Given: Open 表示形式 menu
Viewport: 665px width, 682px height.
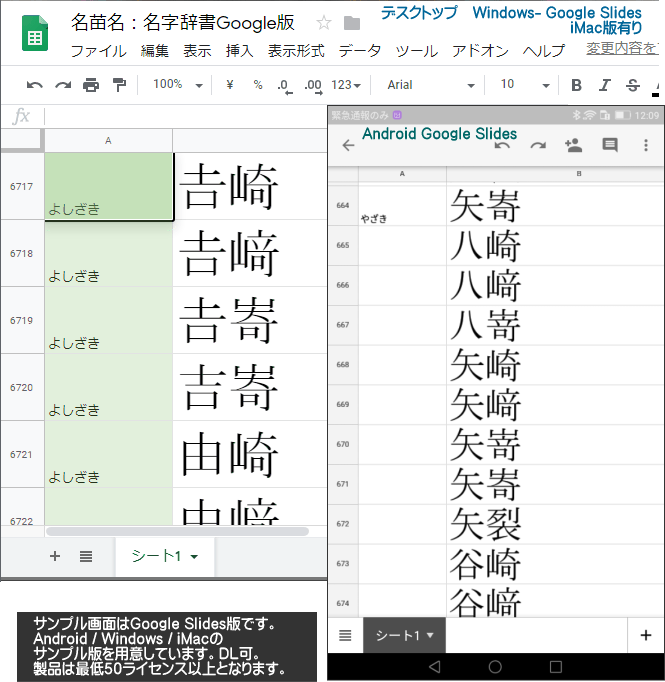Looking at the screenshot, I should tap(296, 51).
